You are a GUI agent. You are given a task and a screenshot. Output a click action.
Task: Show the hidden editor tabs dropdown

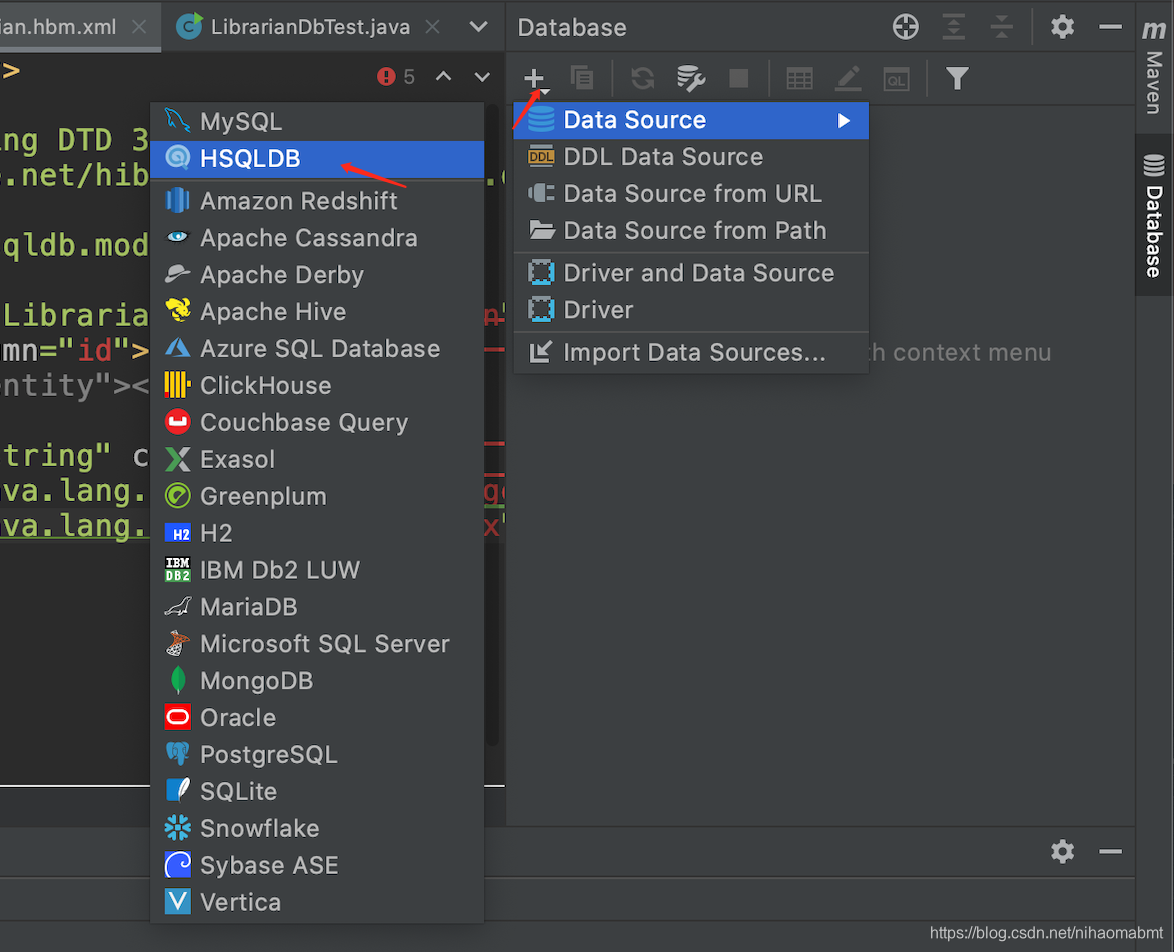pyautogui.click(x=478, y=27)
